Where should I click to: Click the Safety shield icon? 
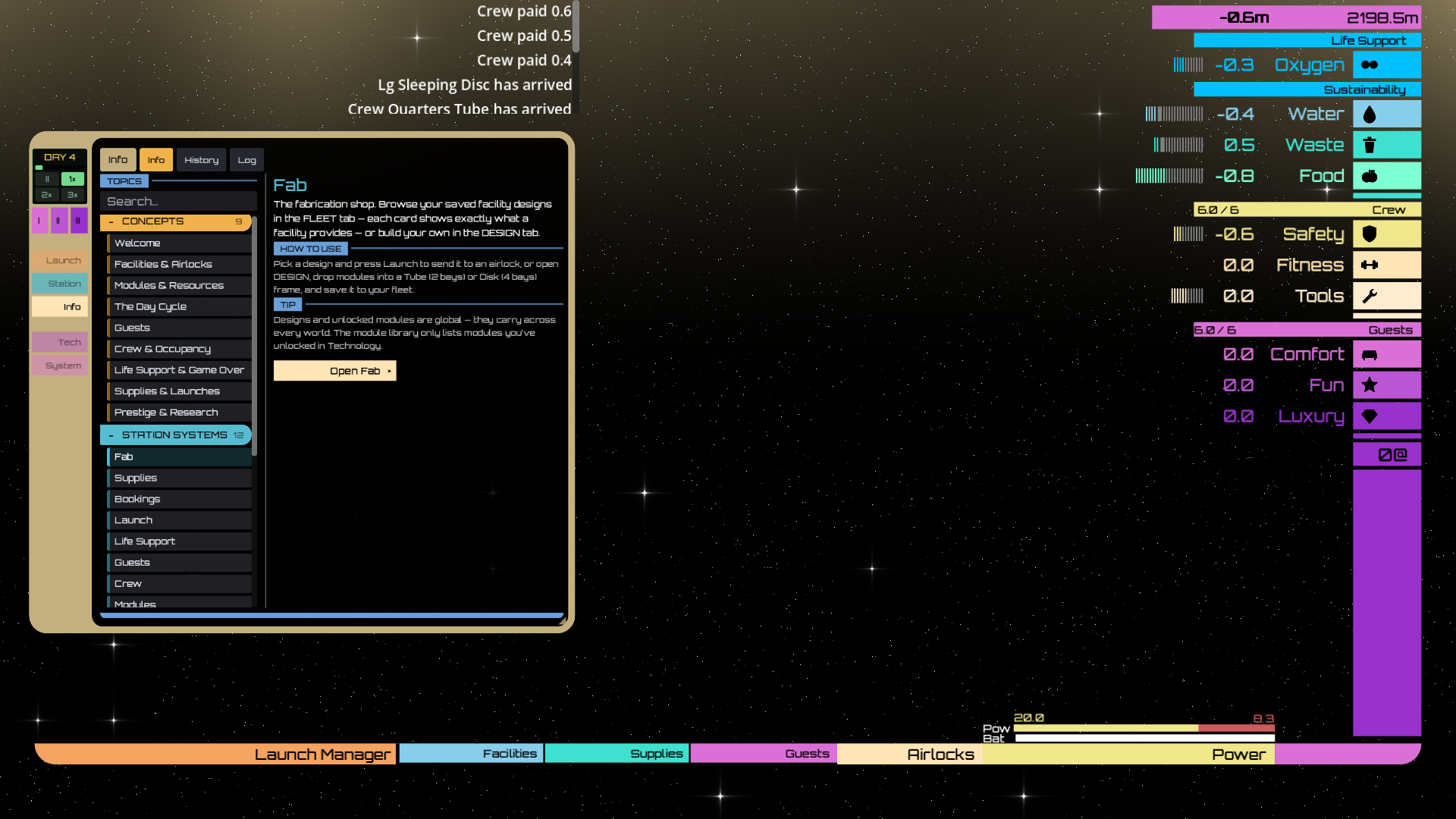click(x=1370, y=234)
